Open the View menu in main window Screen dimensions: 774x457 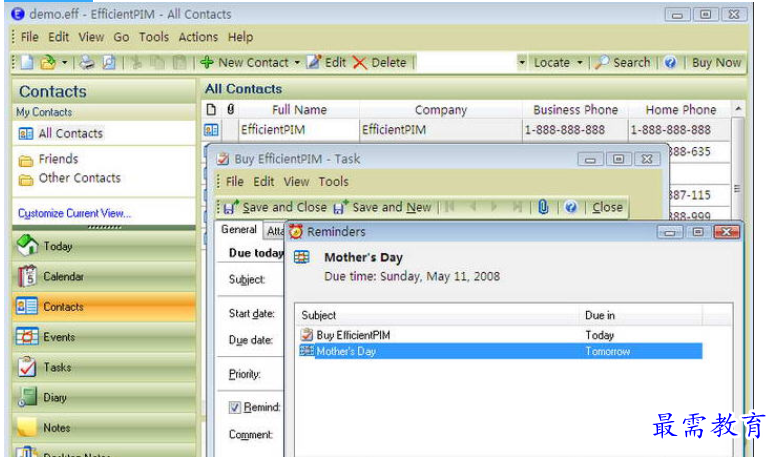click(91, 37)
